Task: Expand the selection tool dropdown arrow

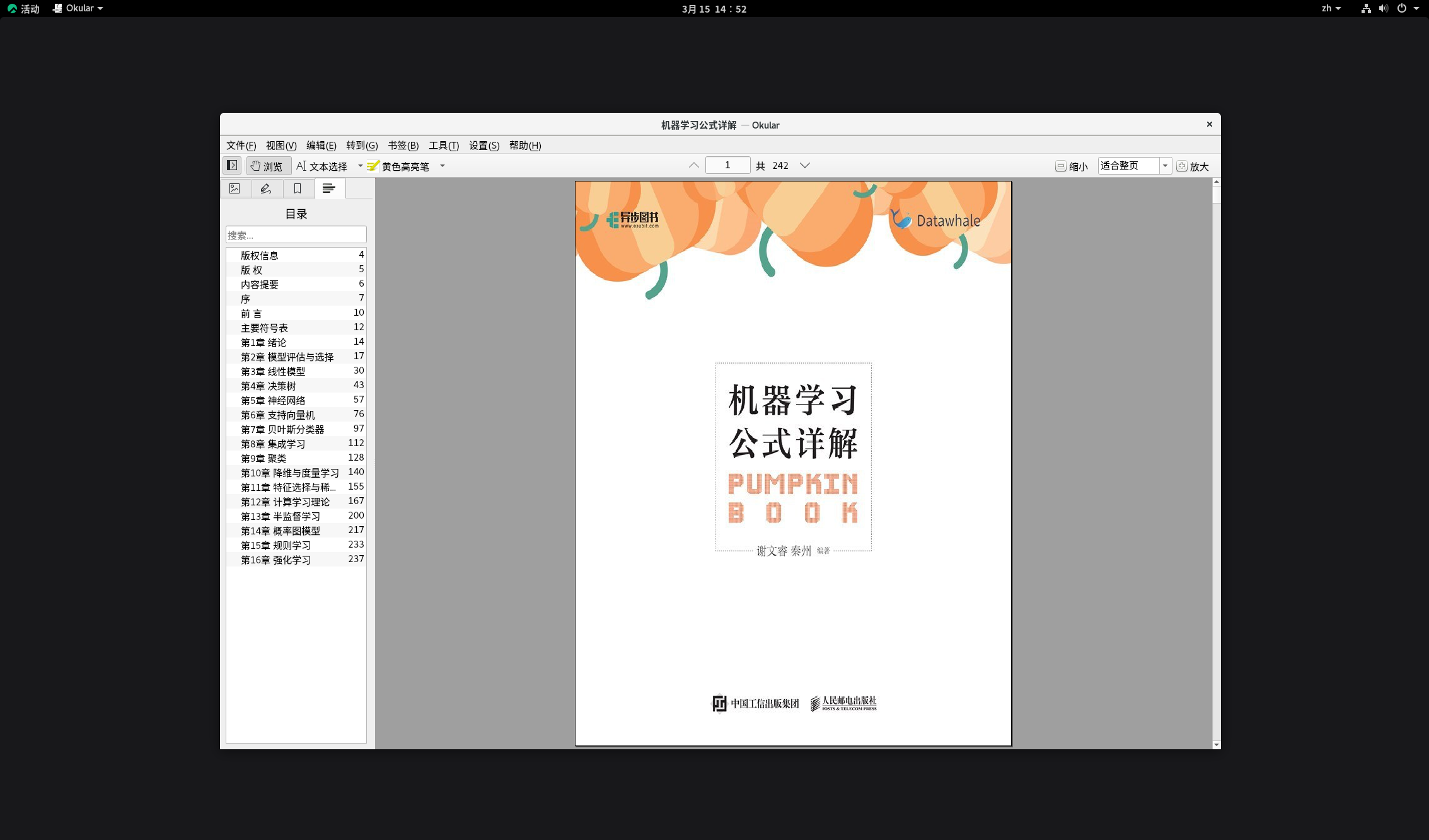Action: (361, 166)
